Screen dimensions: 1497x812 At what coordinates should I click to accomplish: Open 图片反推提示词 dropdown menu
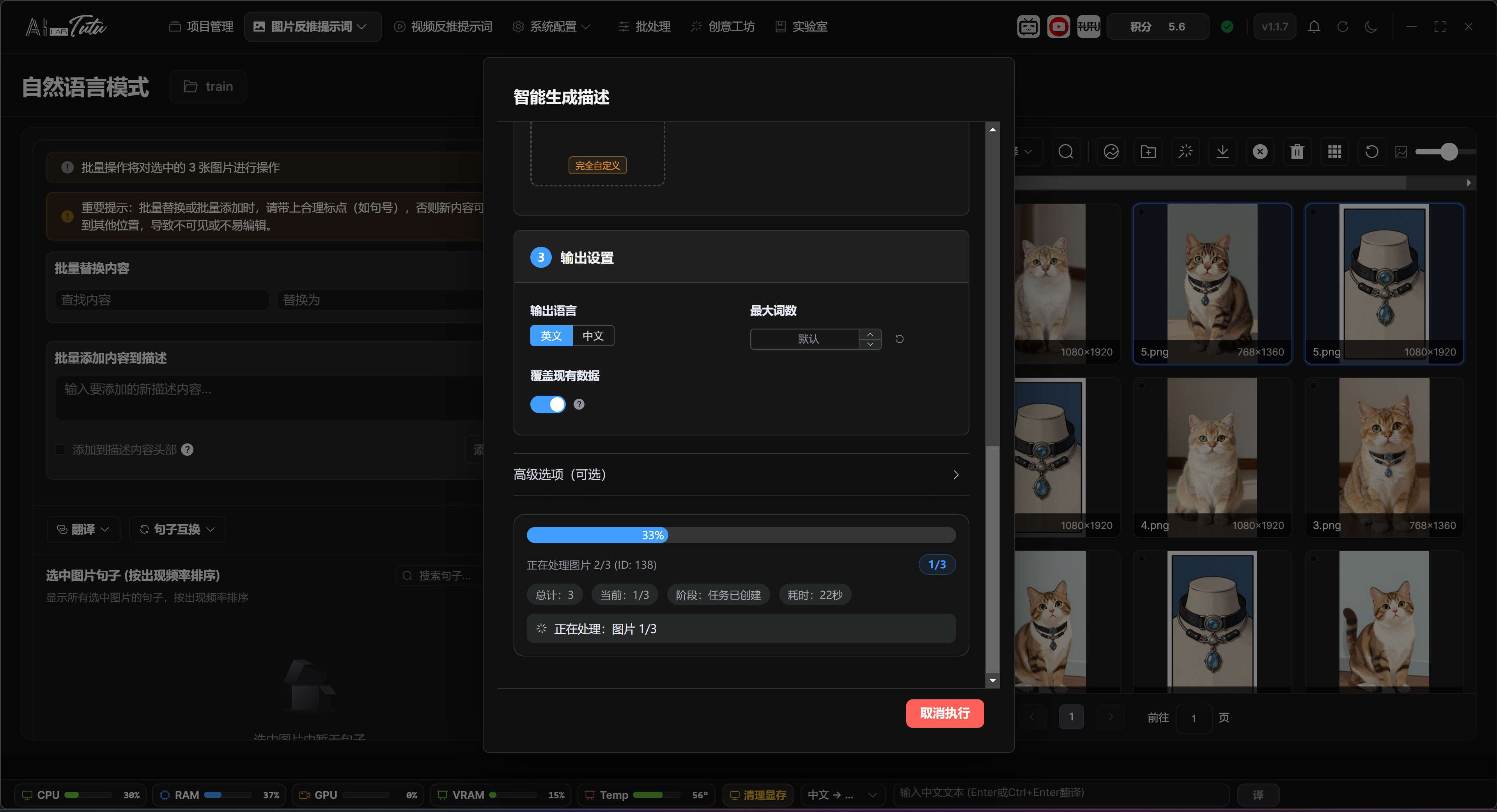(313, 27)
